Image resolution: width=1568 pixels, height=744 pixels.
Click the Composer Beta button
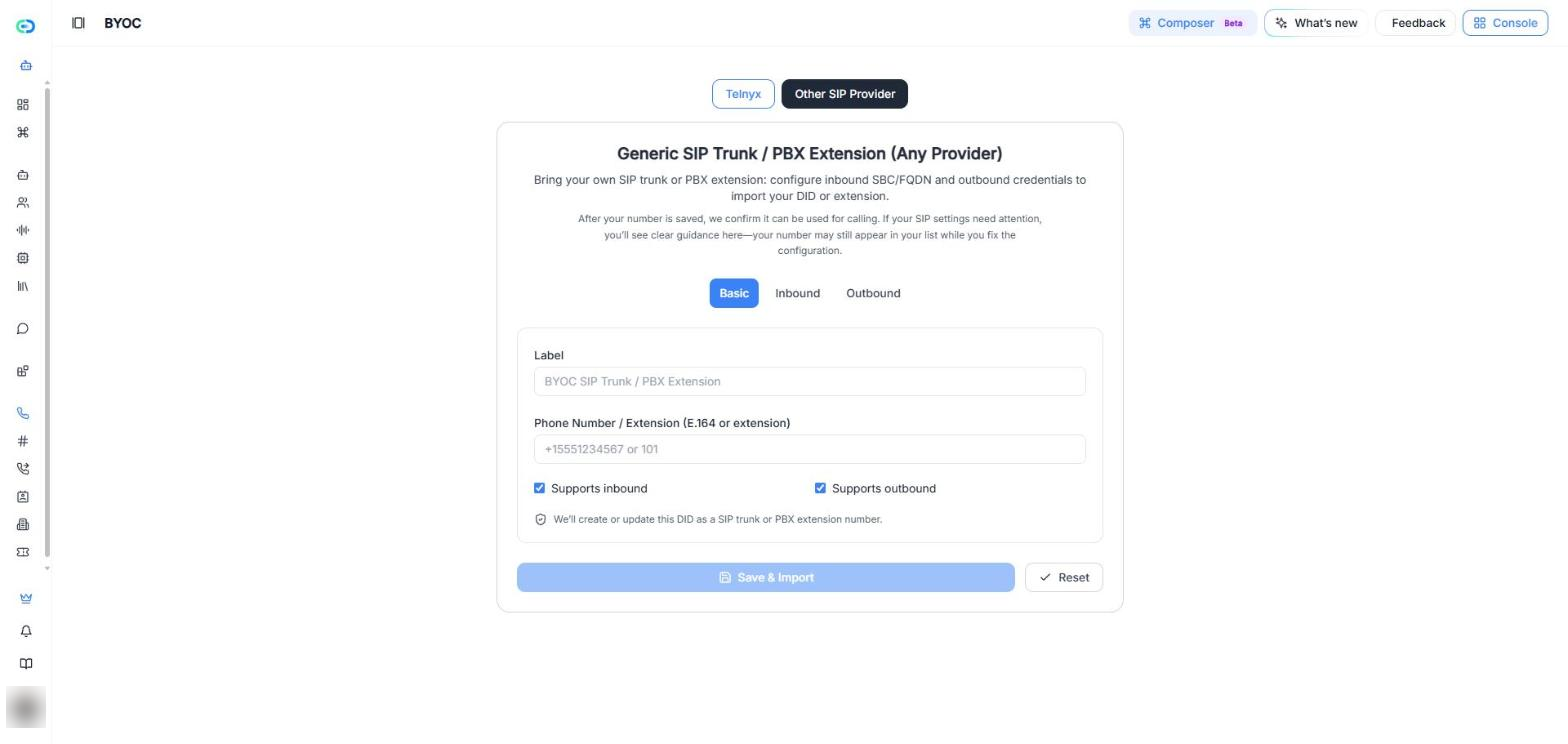coord(1192,23)
